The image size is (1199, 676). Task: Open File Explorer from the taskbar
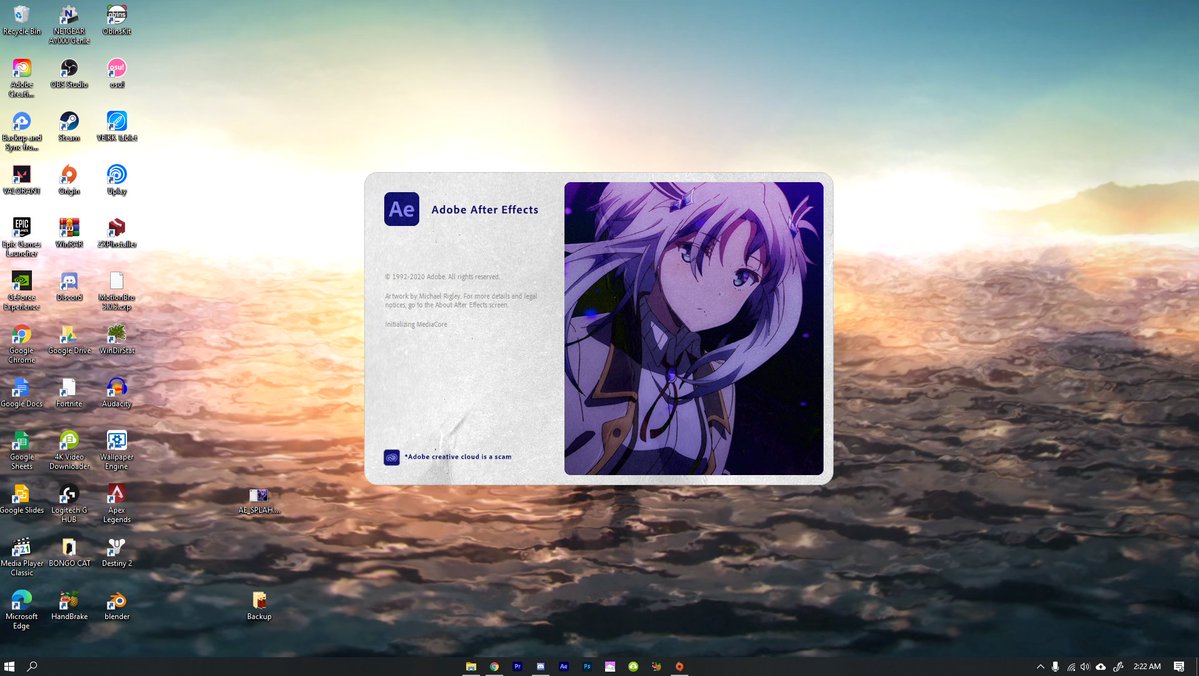[471, 666]
